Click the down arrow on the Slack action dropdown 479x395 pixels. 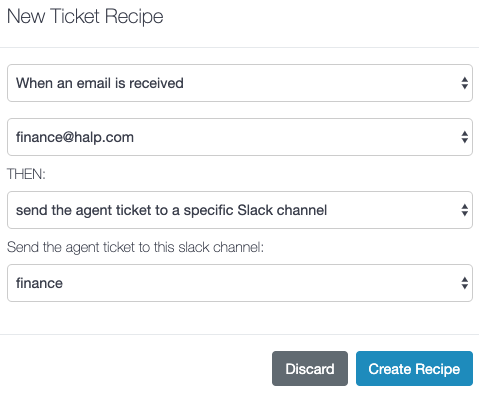pos(465,214)
